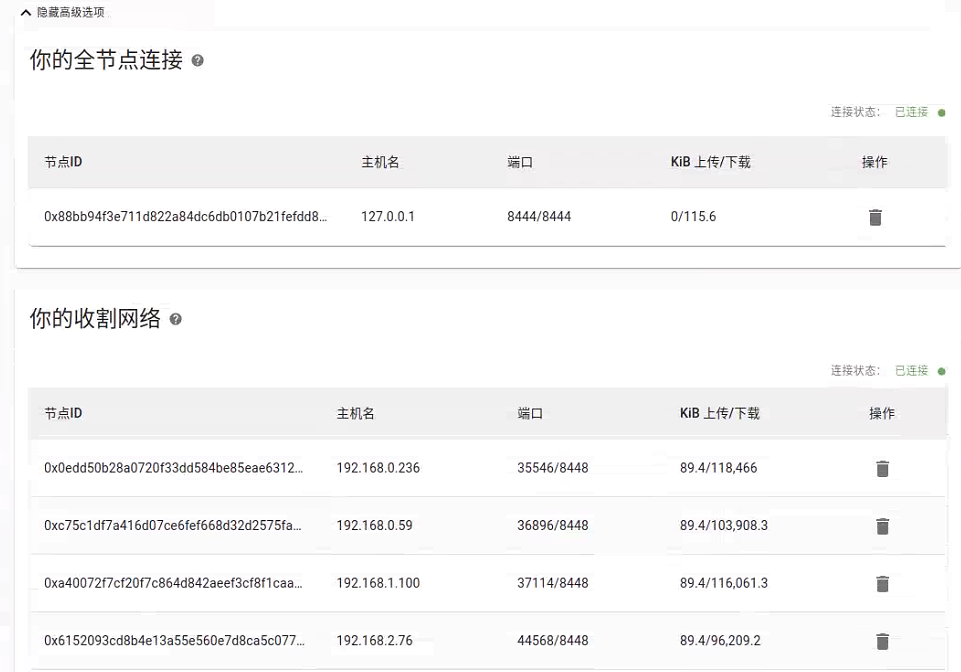Click hostname cell 127.0.0.1
This screenshot has height=672, width=961.
[388, 216]
